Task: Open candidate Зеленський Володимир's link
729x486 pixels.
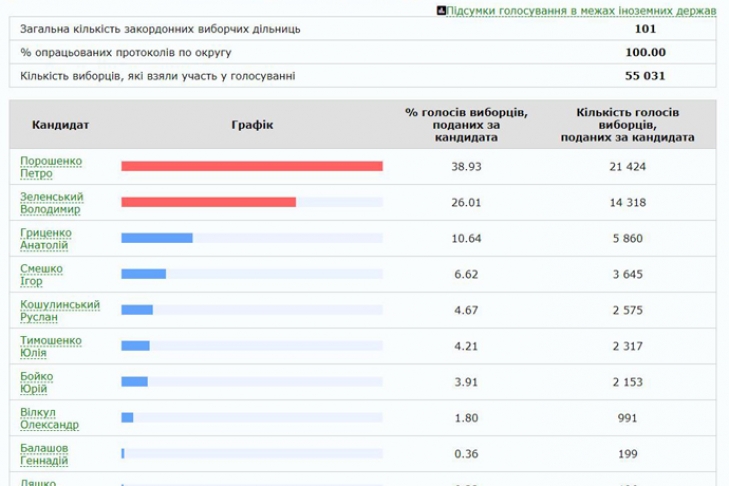Action: coord(51,203)
